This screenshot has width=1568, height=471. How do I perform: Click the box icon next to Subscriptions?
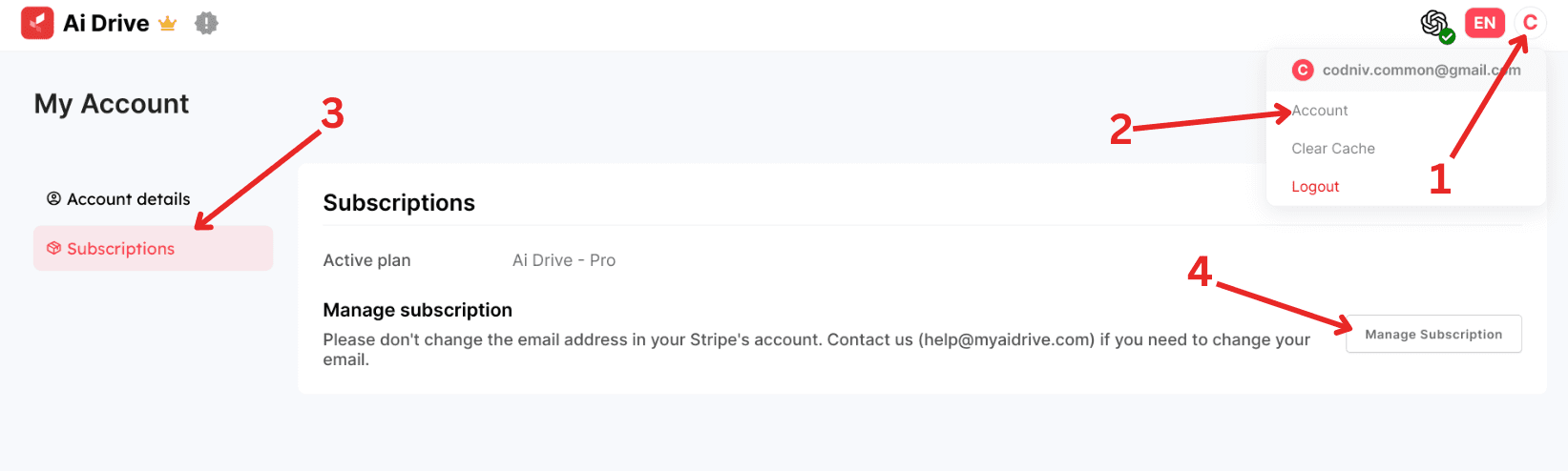point(53,248)
